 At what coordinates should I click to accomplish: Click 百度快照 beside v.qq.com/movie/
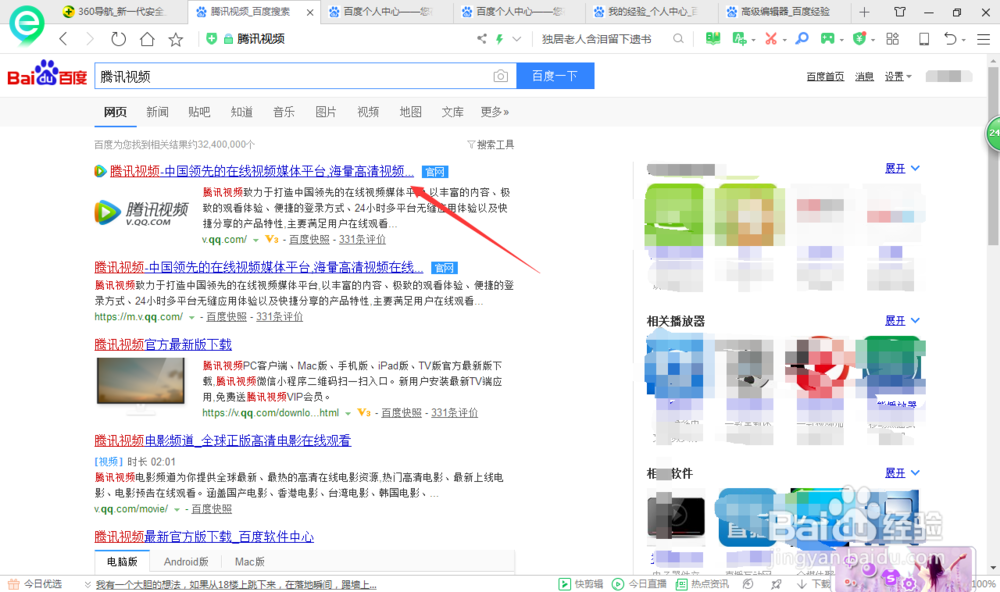tap(212, 509)
